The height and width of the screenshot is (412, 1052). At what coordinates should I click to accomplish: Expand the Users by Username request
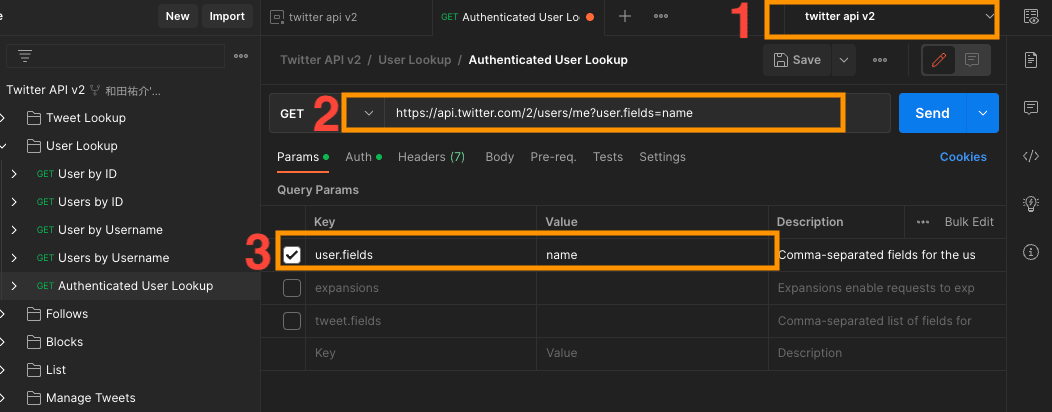14,258
